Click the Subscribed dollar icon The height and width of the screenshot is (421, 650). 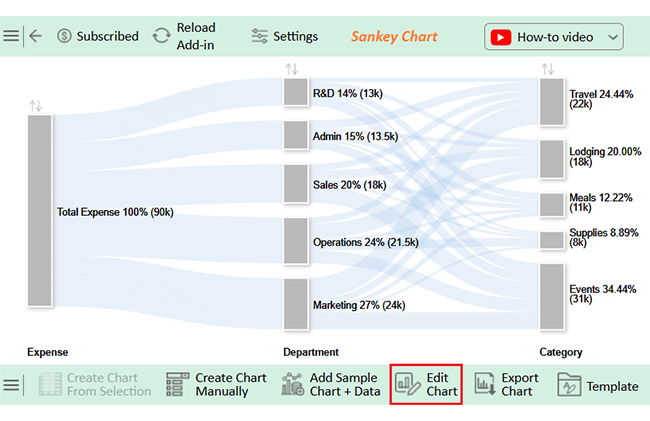click(64, 36)
